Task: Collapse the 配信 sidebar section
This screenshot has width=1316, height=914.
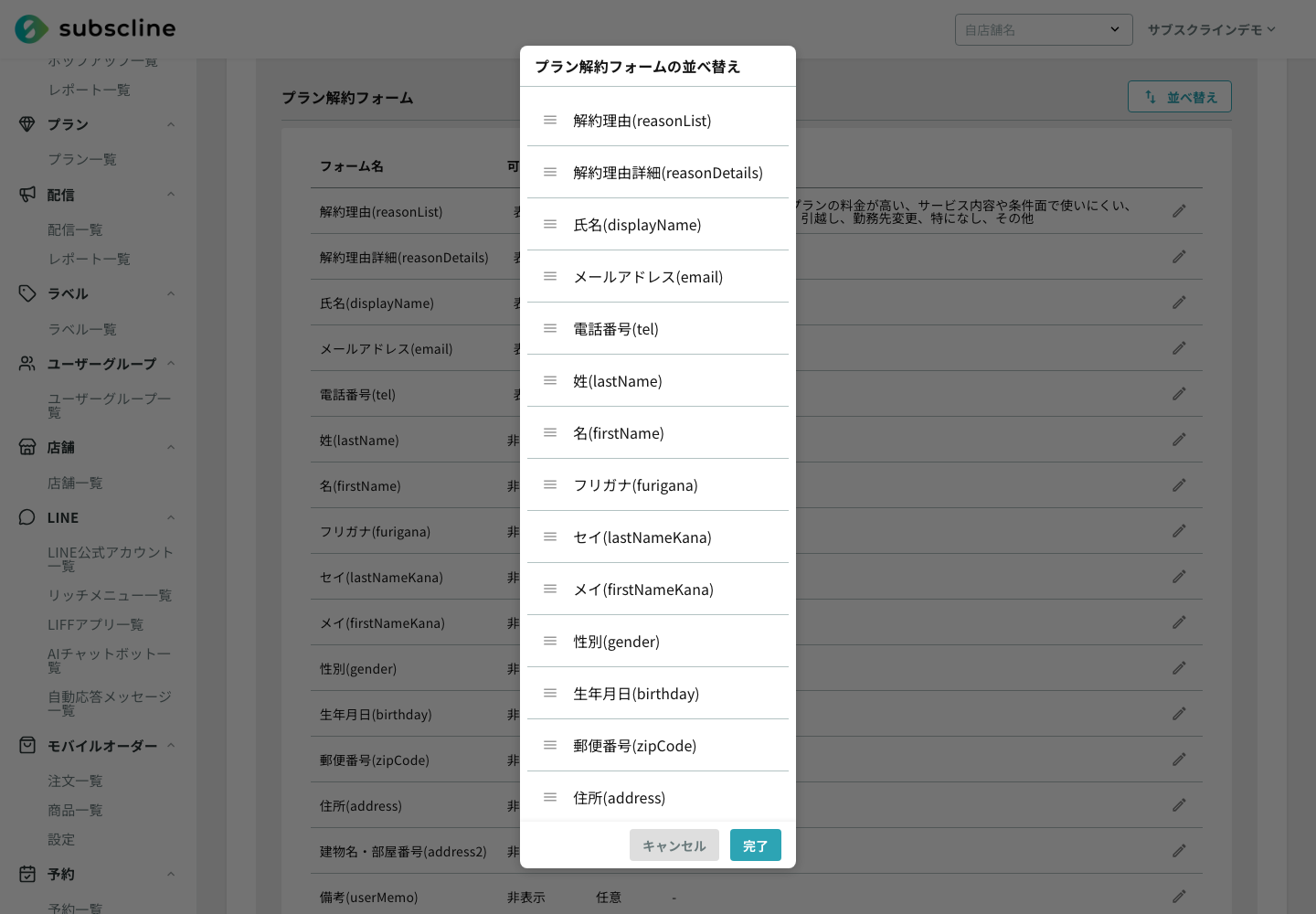Action: point(171,195)
